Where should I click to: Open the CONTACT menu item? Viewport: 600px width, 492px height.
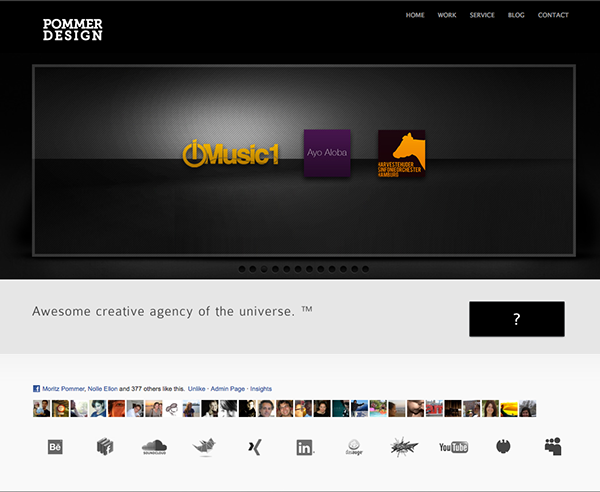click(x=553, y=15)
